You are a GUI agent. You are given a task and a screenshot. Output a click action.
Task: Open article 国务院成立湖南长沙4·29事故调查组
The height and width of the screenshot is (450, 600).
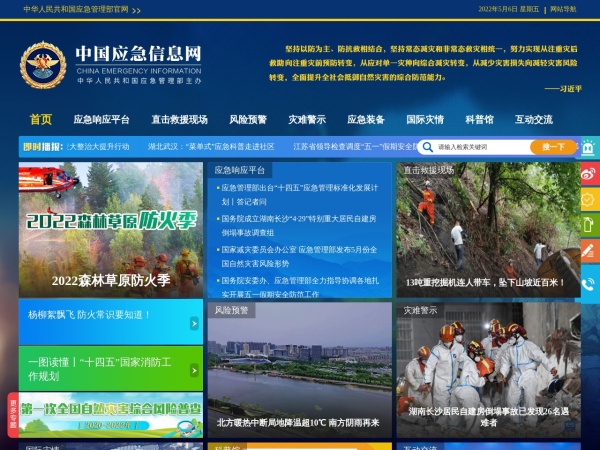tap(298, 225)
